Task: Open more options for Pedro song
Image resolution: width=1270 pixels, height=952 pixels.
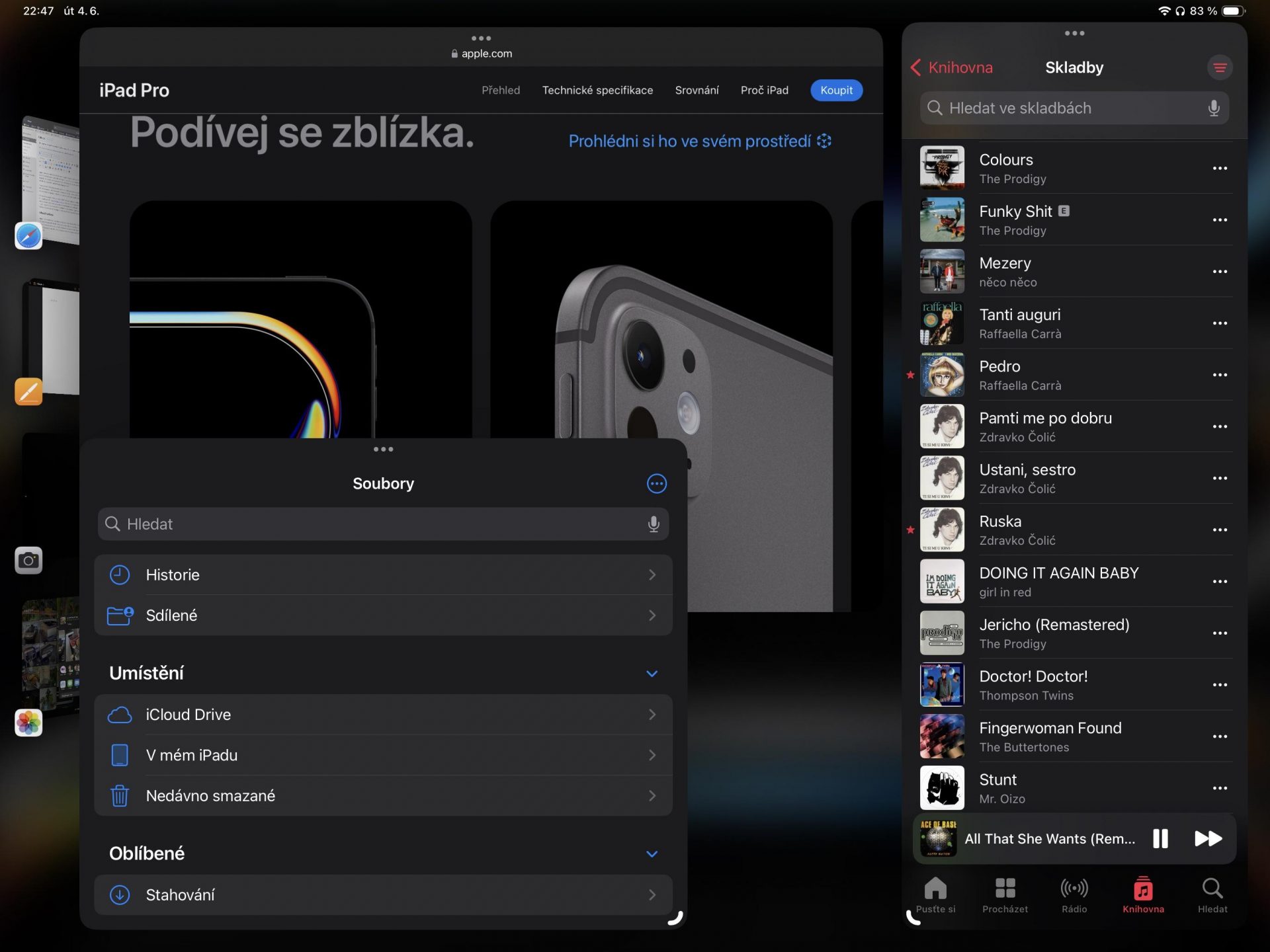Action: [x=1220, y=375]
